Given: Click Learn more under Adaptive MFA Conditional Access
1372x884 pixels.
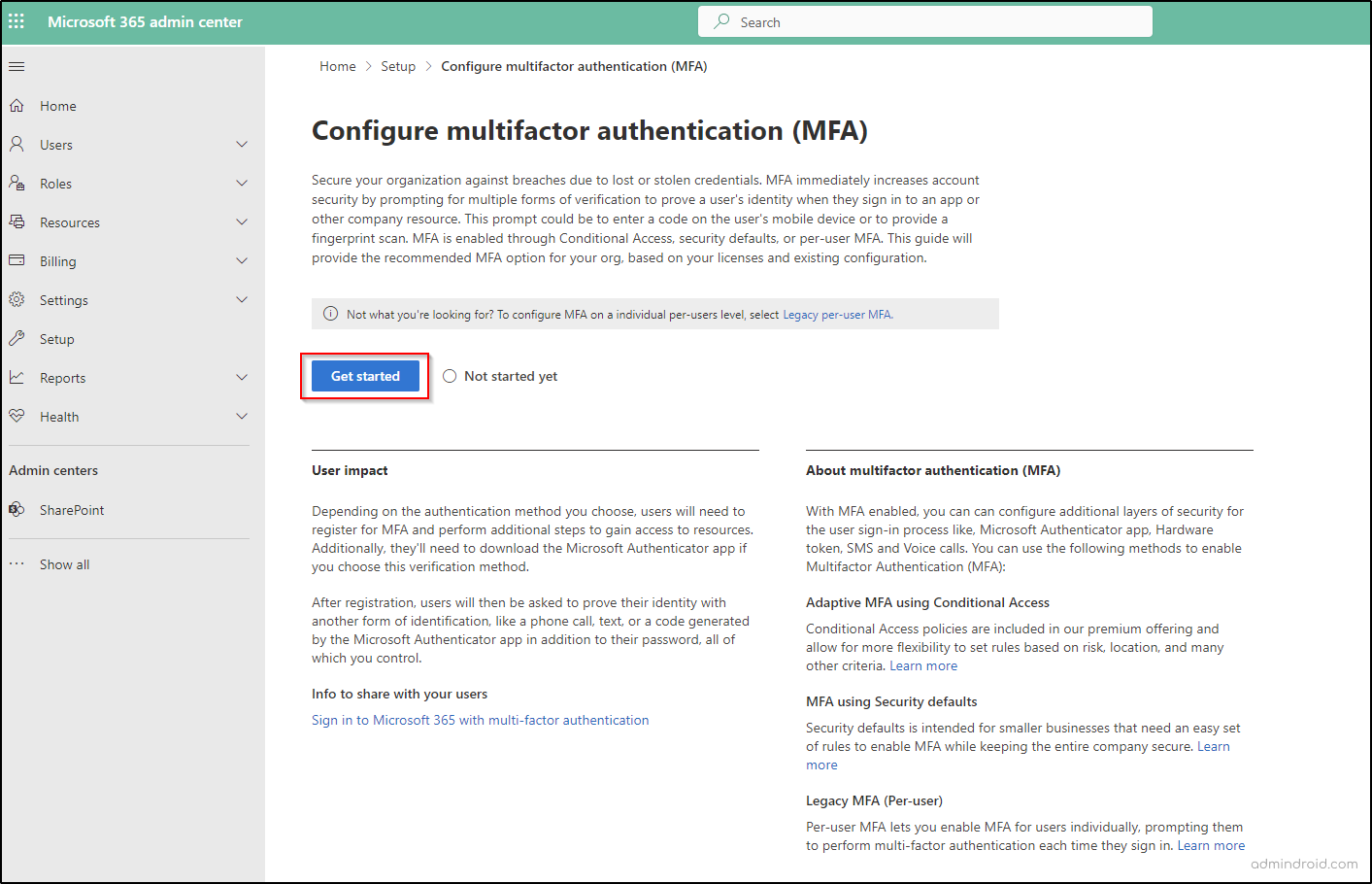Looking at the screenshot, I should pos(923,665).
